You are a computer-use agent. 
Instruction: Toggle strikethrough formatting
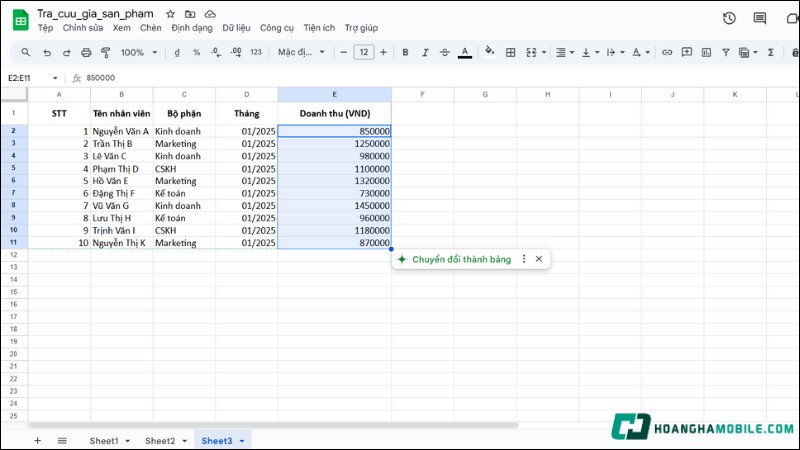pos(444,52)
